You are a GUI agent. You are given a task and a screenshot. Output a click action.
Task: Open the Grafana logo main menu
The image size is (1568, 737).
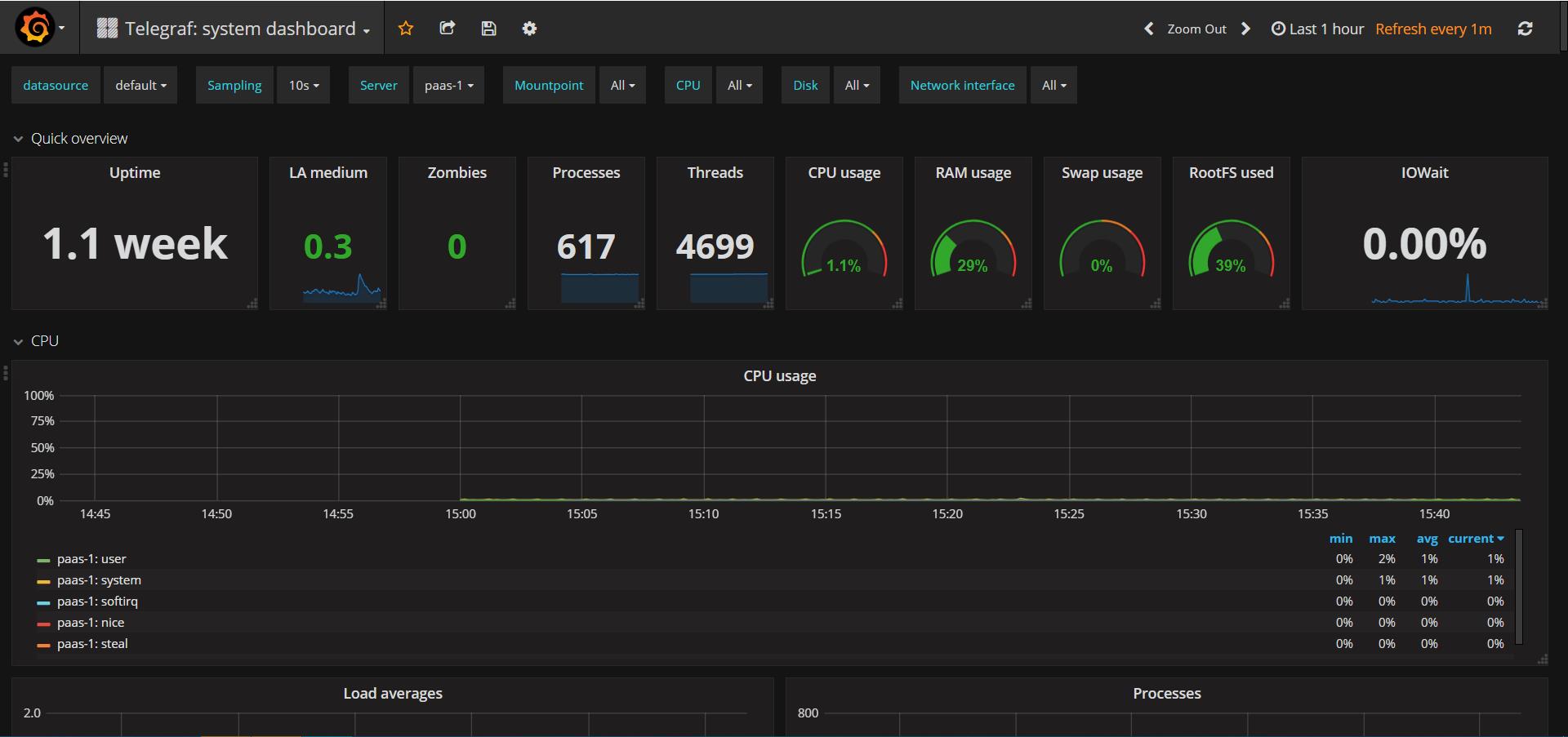point(39,28)
